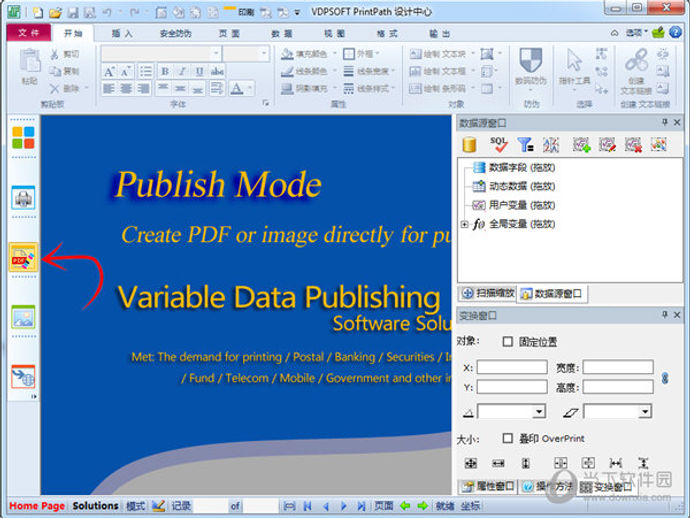Click the blue help question icon

(x=675, y=32)
